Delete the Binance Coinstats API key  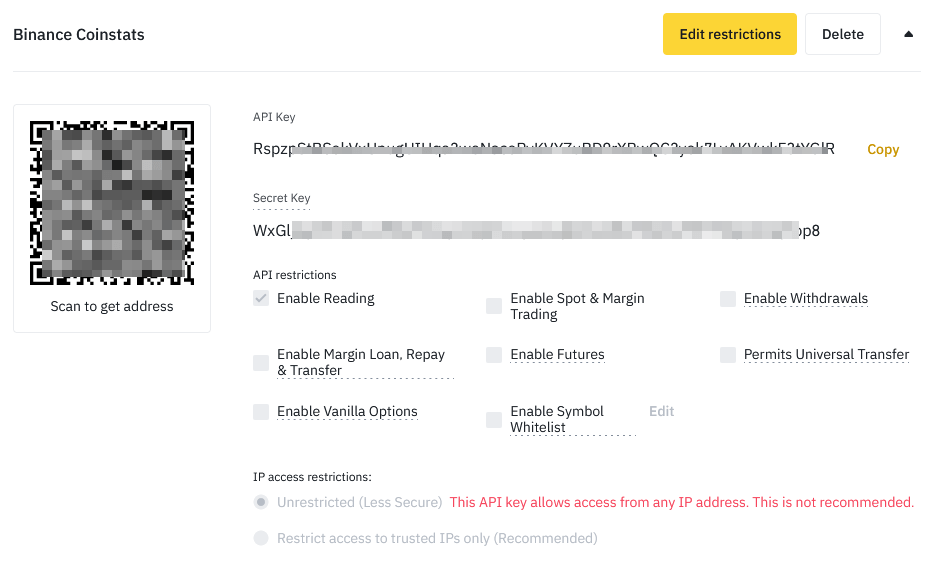tap(842, 33)
